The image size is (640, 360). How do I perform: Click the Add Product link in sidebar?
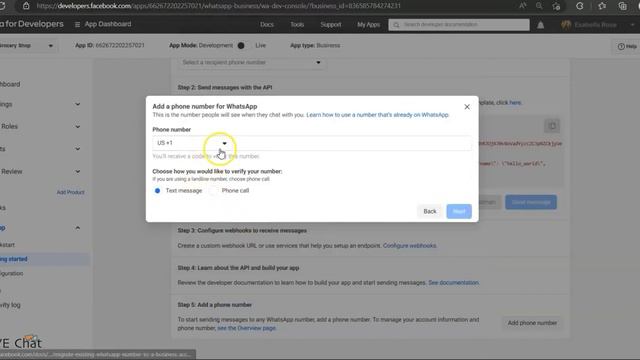(70, 192)
